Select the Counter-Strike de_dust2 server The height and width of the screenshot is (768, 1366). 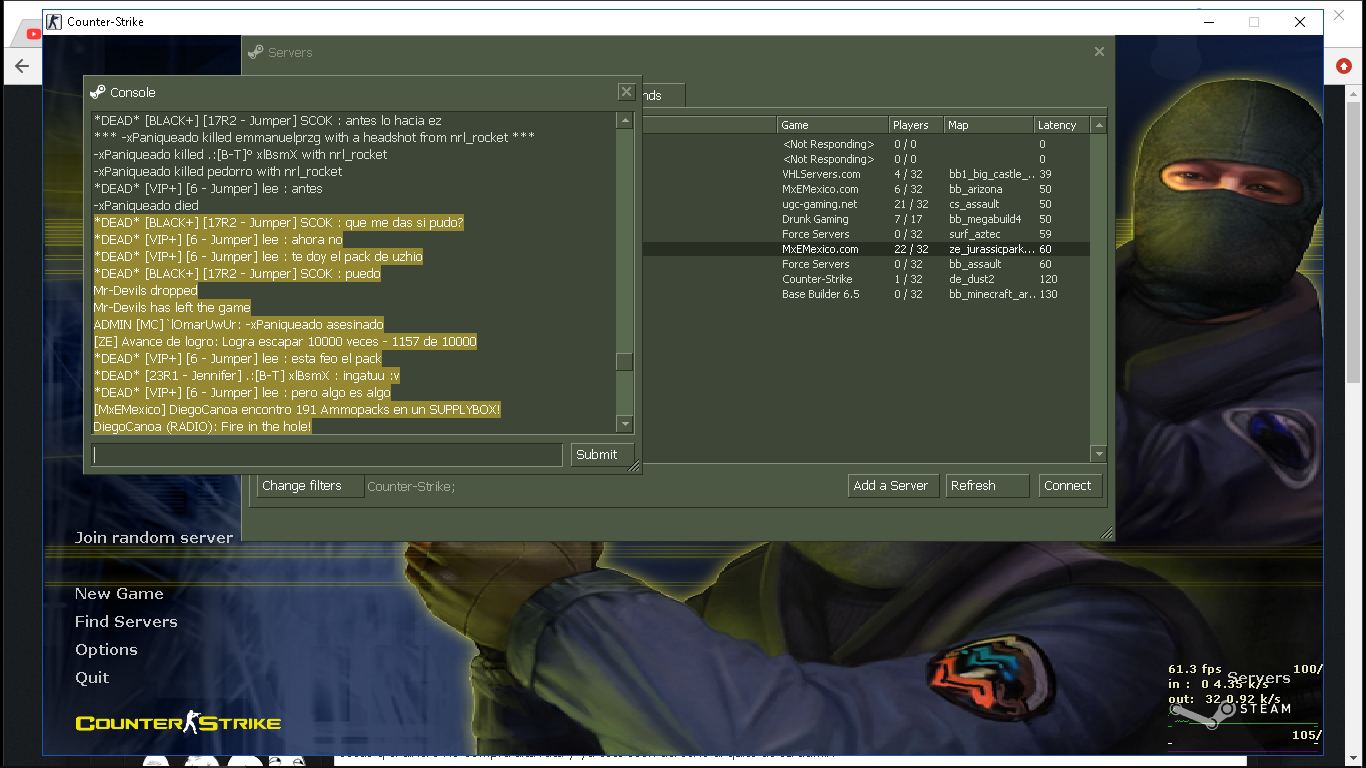865,279
